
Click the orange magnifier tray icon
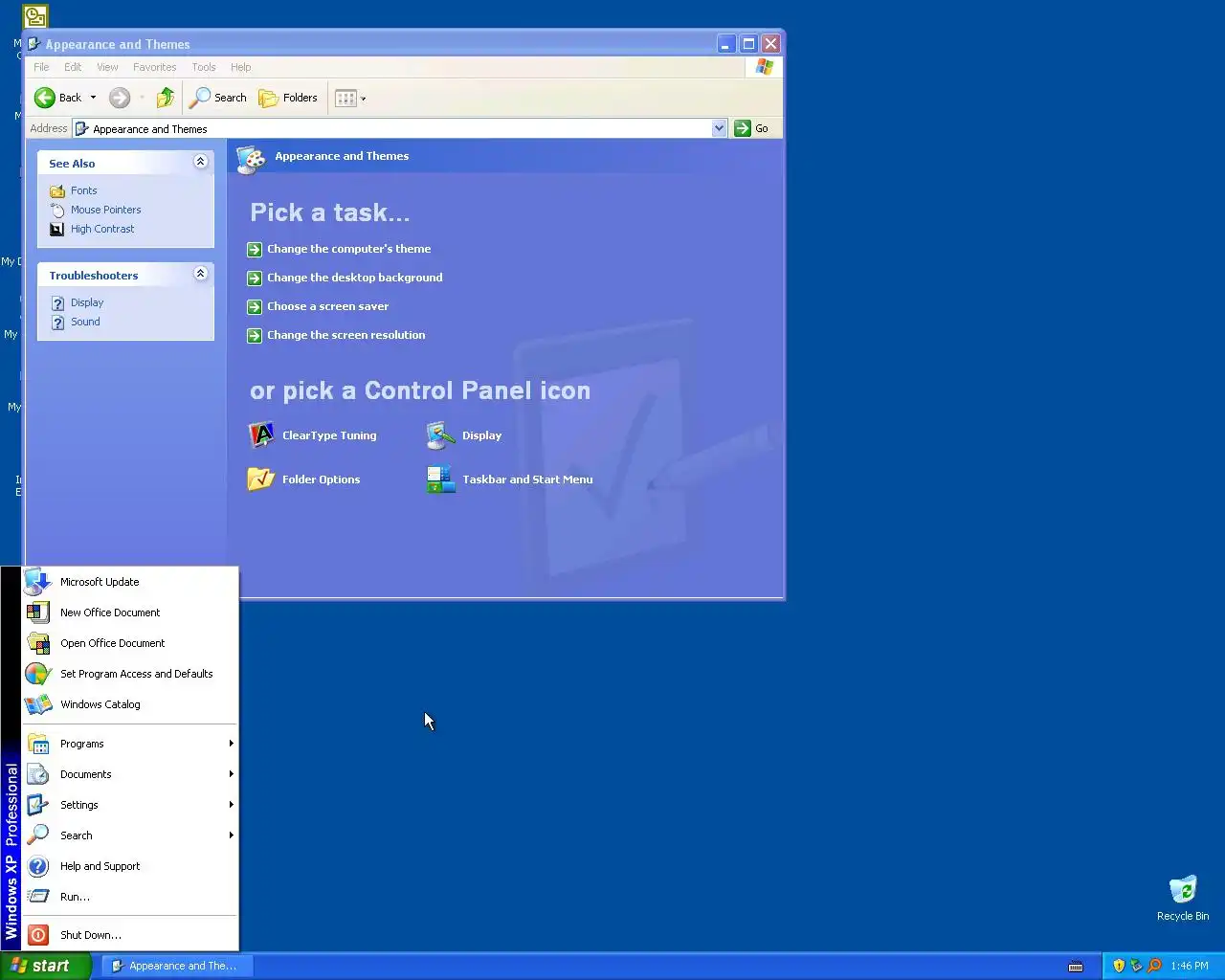(1154, 966)
